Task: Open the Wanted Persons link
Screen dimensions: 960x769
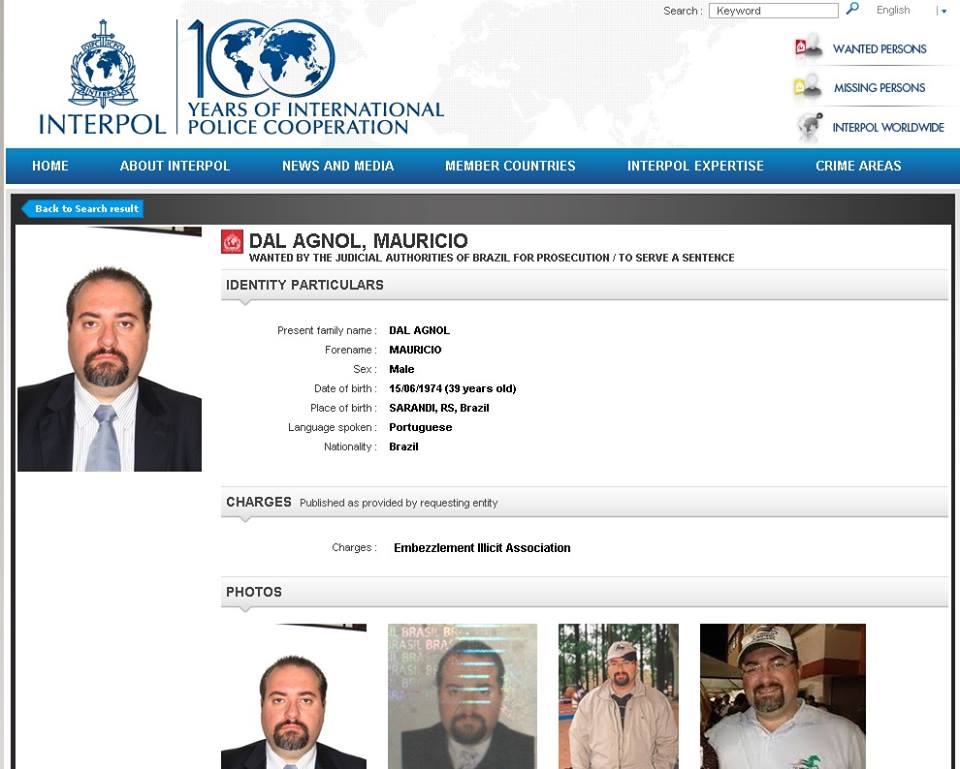Action: pyautogui.click(x=879, y=49)
